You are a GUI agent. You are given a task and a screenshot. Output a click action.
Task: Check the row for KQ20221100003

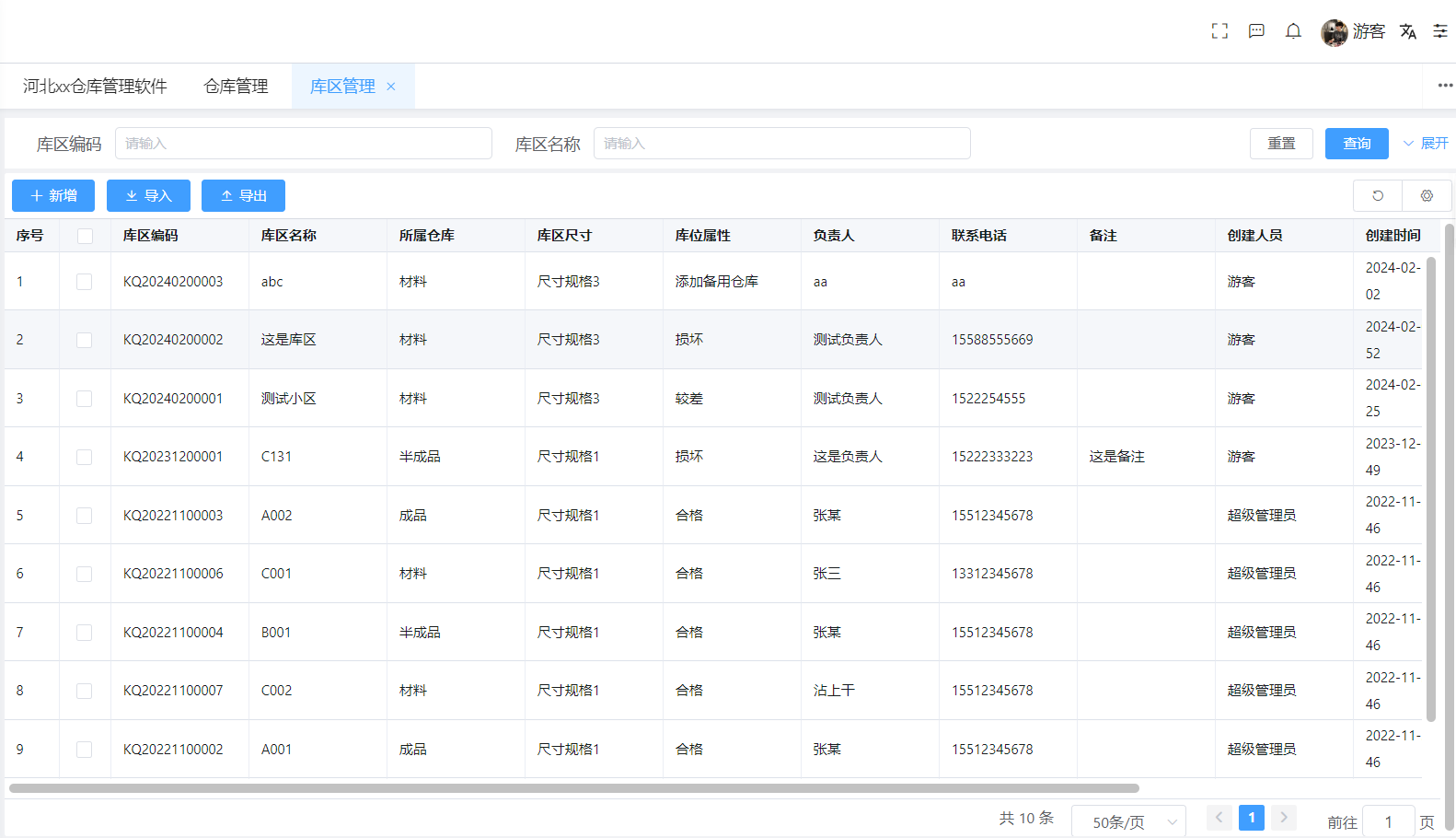coord(84,516)
